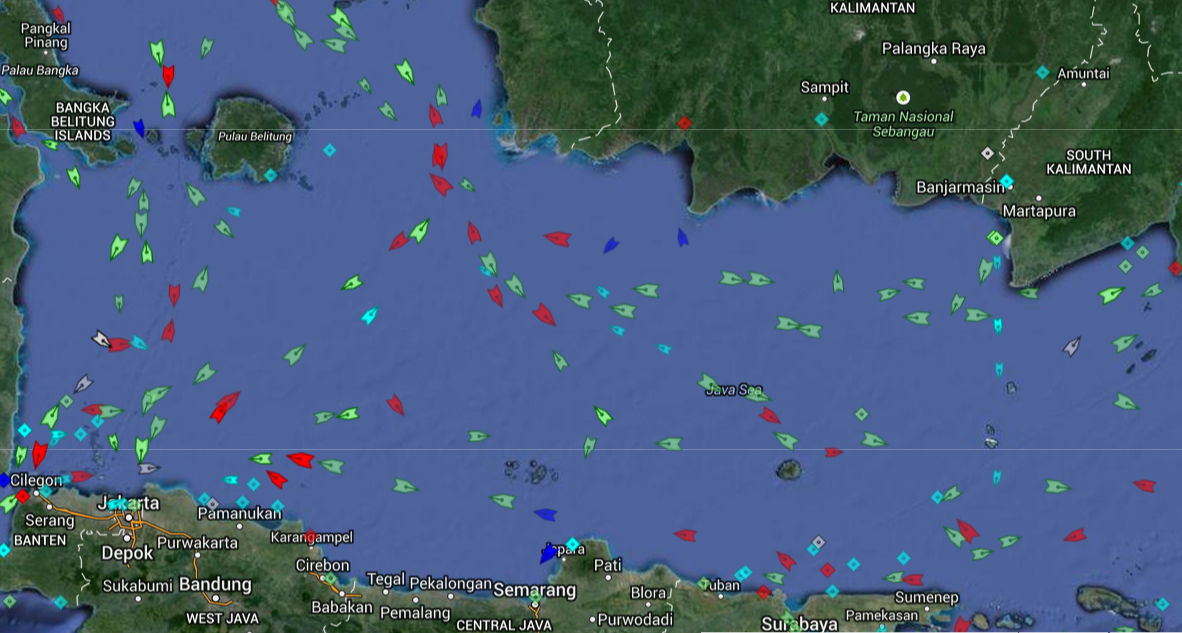The image size is (1182, 633).
Task: Click the red diamond marker near Karangampel
Action: coord(309,536)
